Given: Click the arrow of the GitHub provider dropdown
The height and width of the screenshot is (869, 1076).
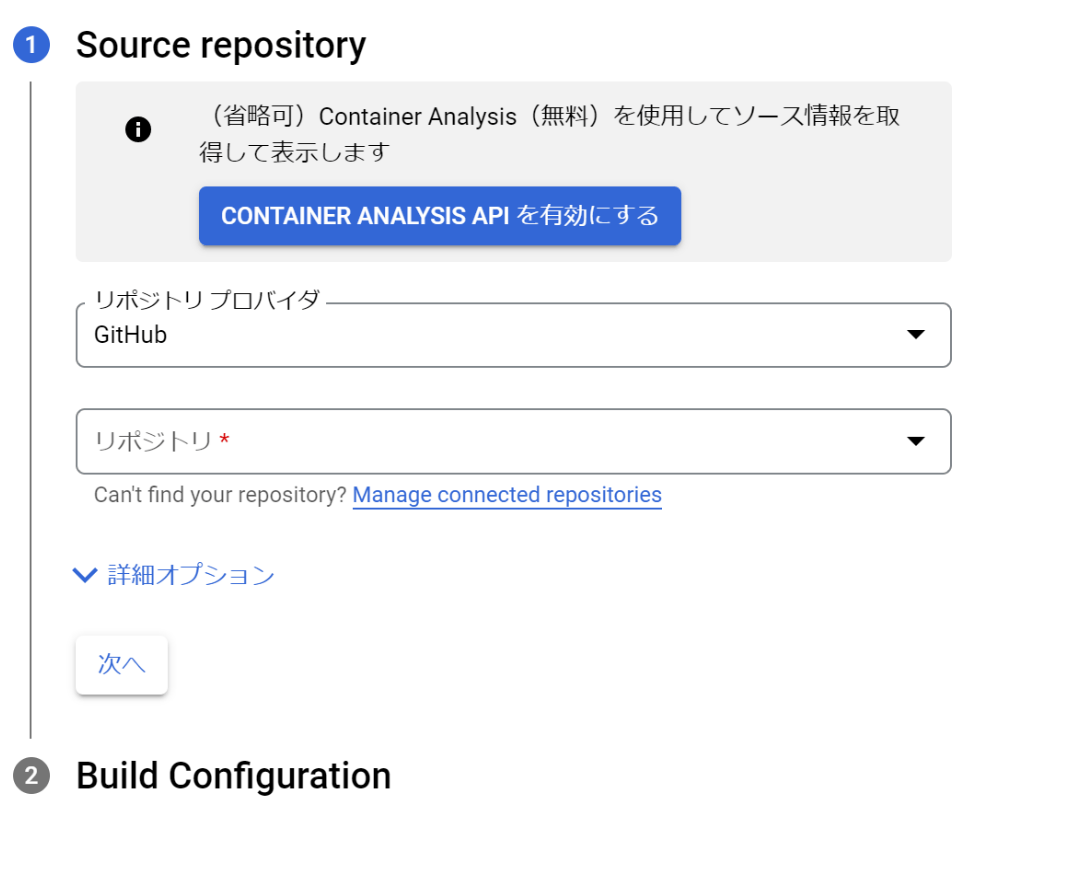Looking at the screenshot, I should (x=915, y=334).
